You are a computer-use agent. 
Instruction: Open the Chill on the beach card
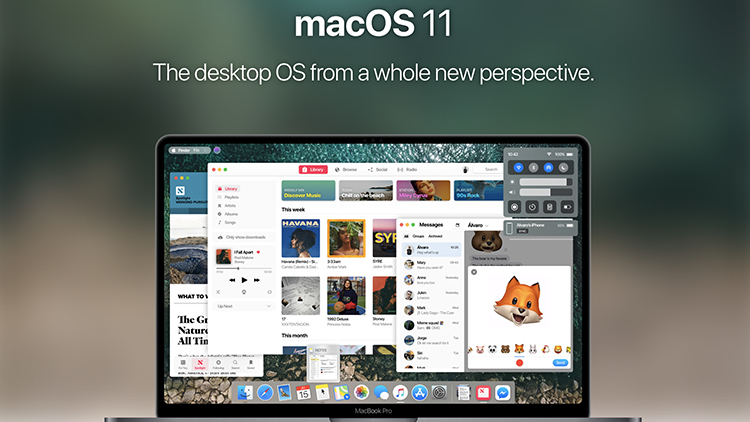click(x=365, y=190)
